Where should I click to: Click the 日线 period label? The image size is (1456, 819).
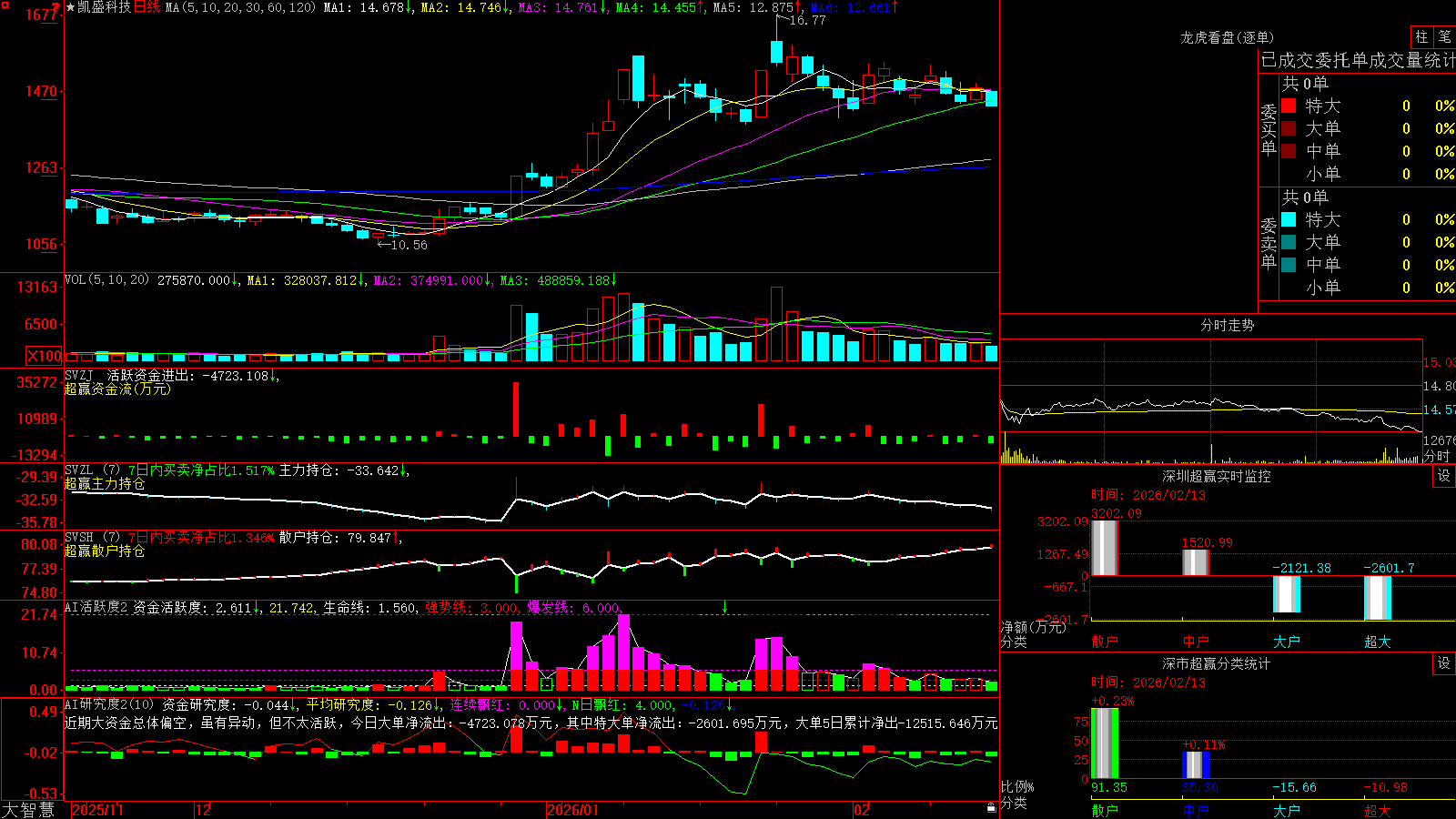pos(147,7)
